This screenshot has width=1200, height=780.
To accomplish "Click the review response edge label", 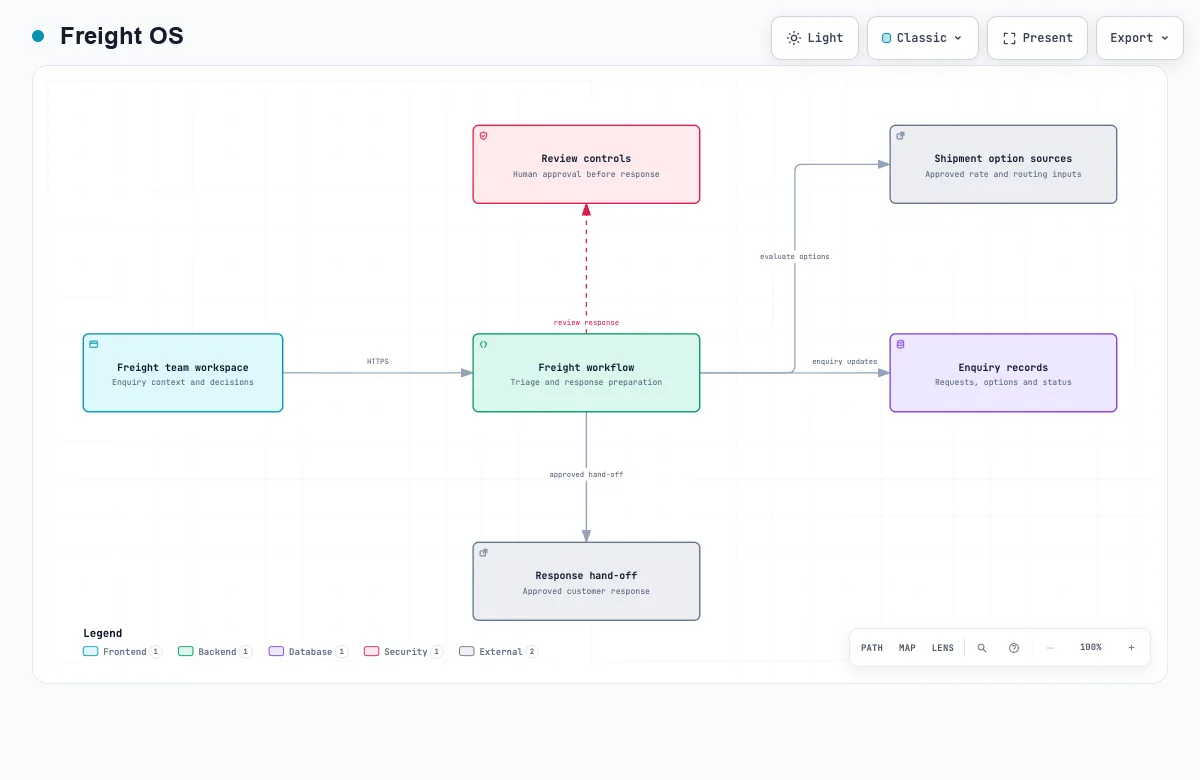I will point(586,322).
